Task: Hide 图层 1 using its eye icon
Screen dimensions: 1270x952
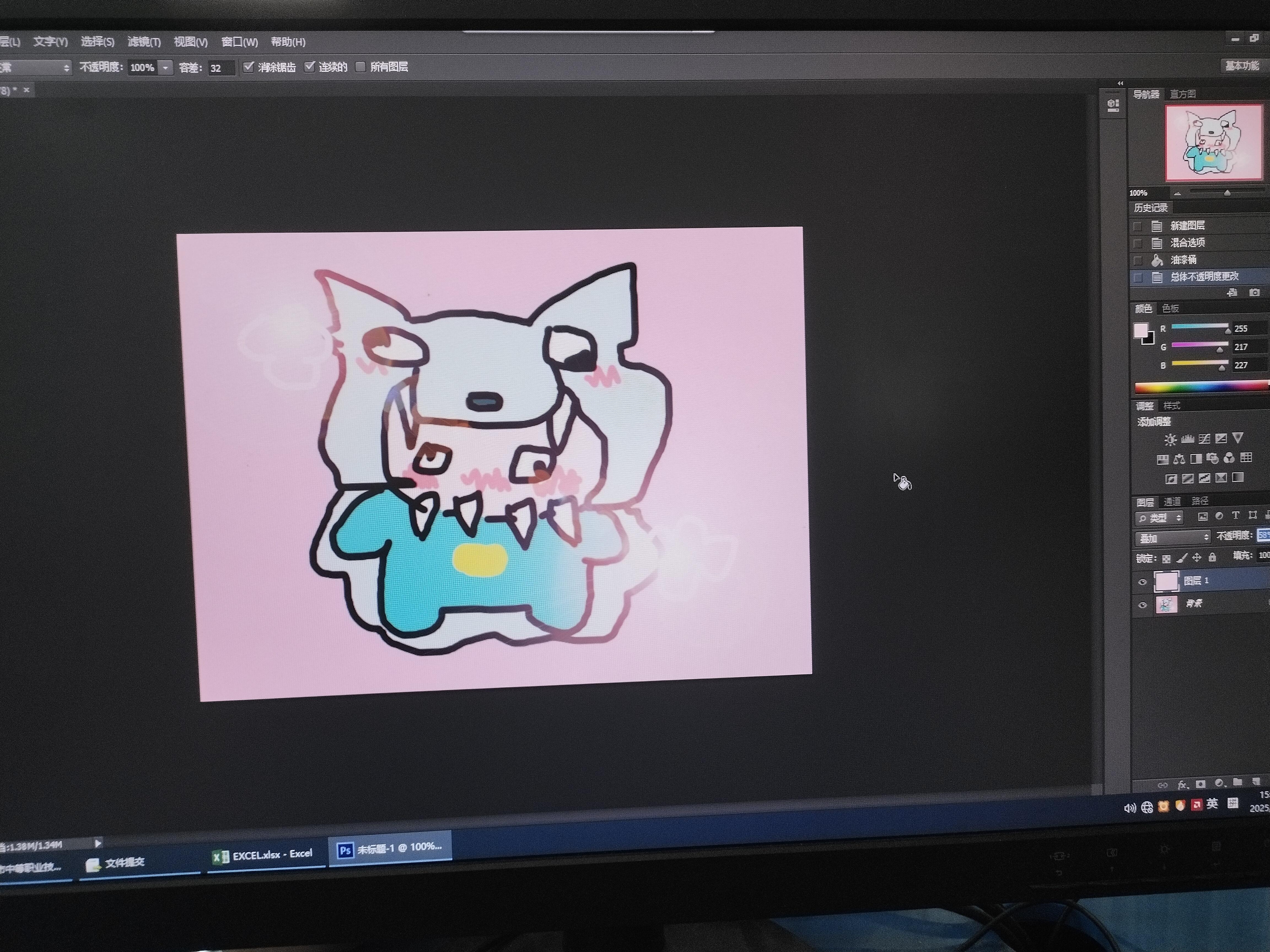Action: pyautogui.click(x=1142, y=582)
